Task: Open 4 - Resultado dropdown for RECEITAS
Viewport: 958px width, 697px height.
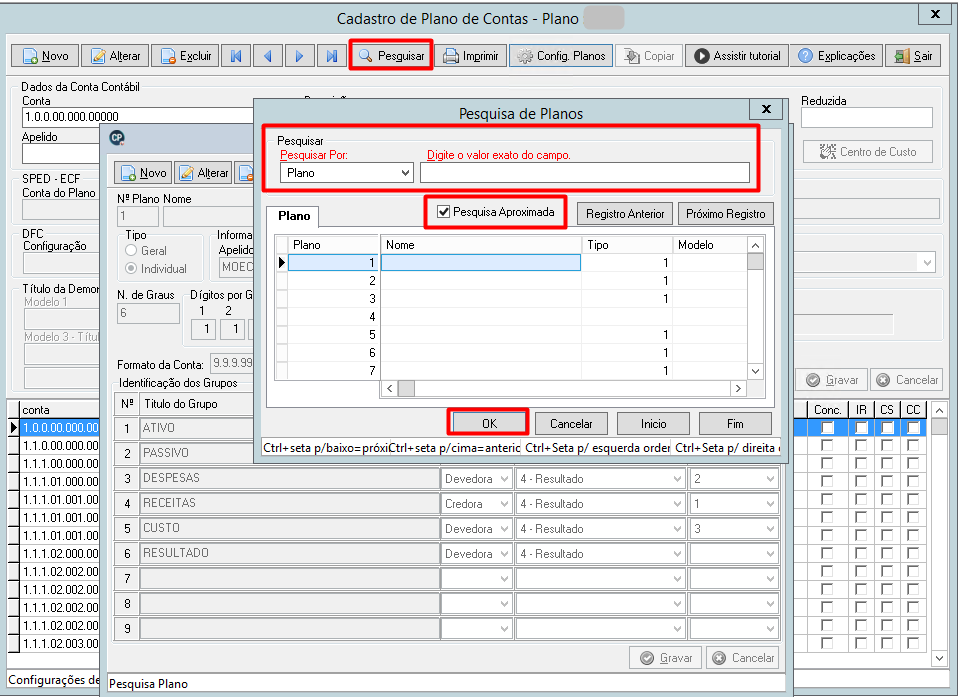Action: (x=601, y=504)
